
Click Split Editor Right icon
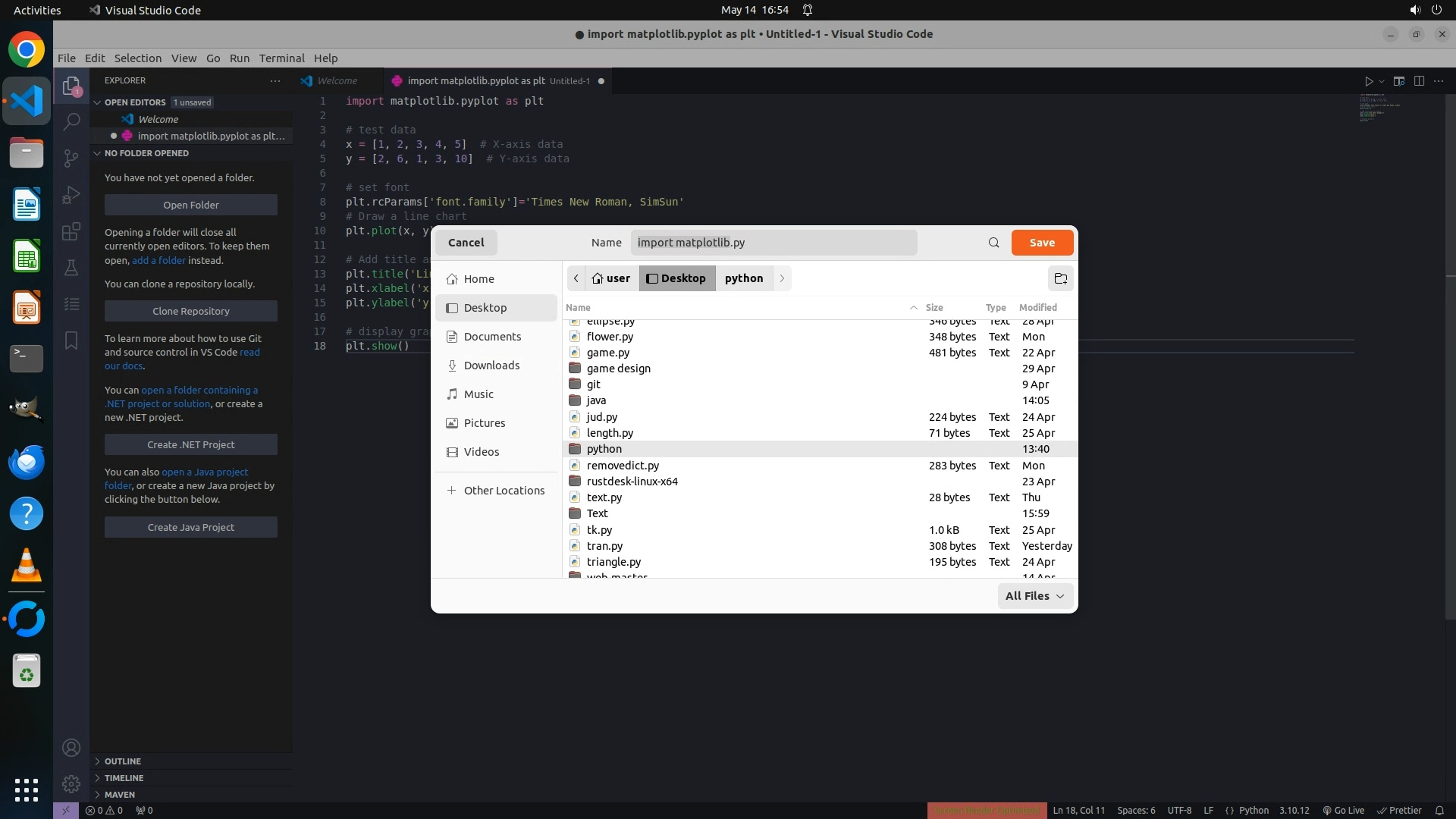[x=1419, y=81]
